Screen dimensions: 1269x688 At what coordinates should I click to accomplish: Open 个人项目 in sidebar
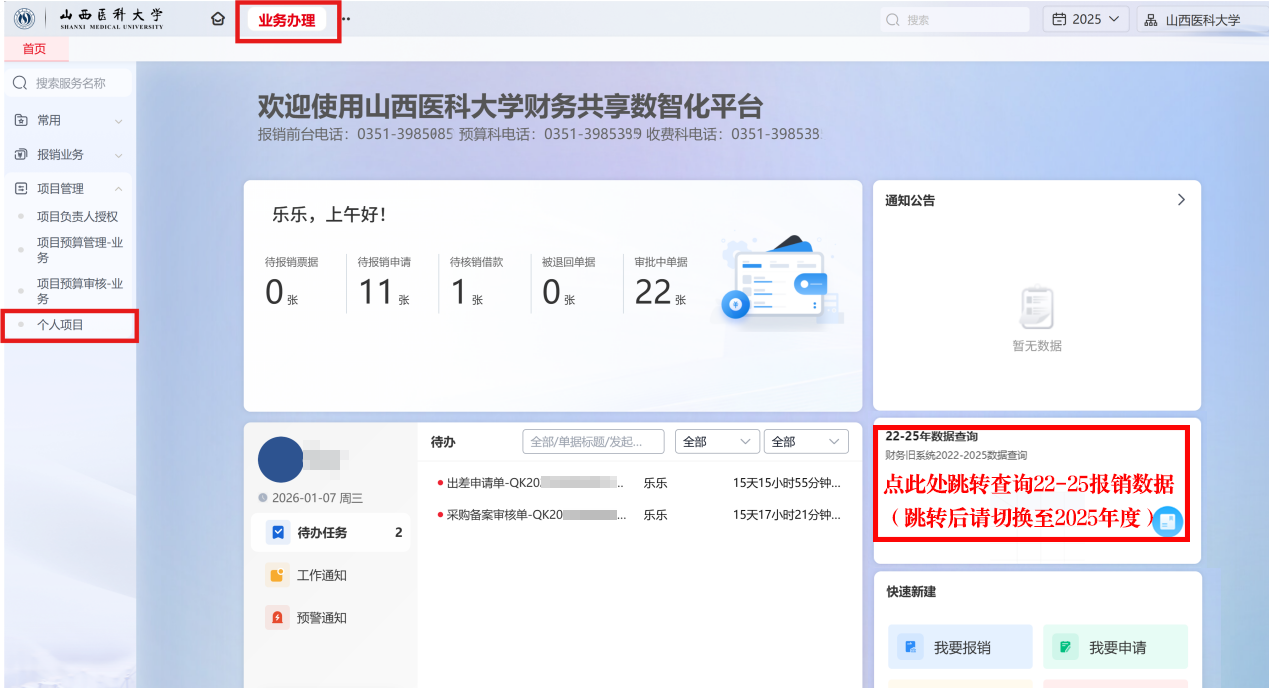coord(61,325)
